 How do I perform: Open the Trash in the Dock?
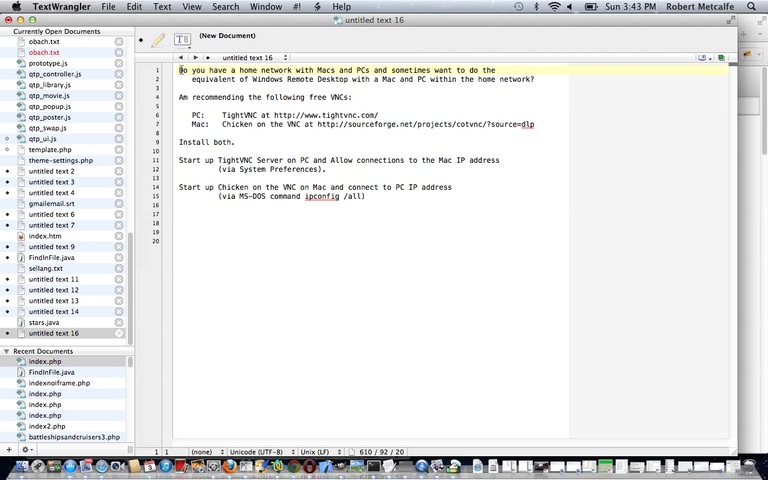(749, 466)
